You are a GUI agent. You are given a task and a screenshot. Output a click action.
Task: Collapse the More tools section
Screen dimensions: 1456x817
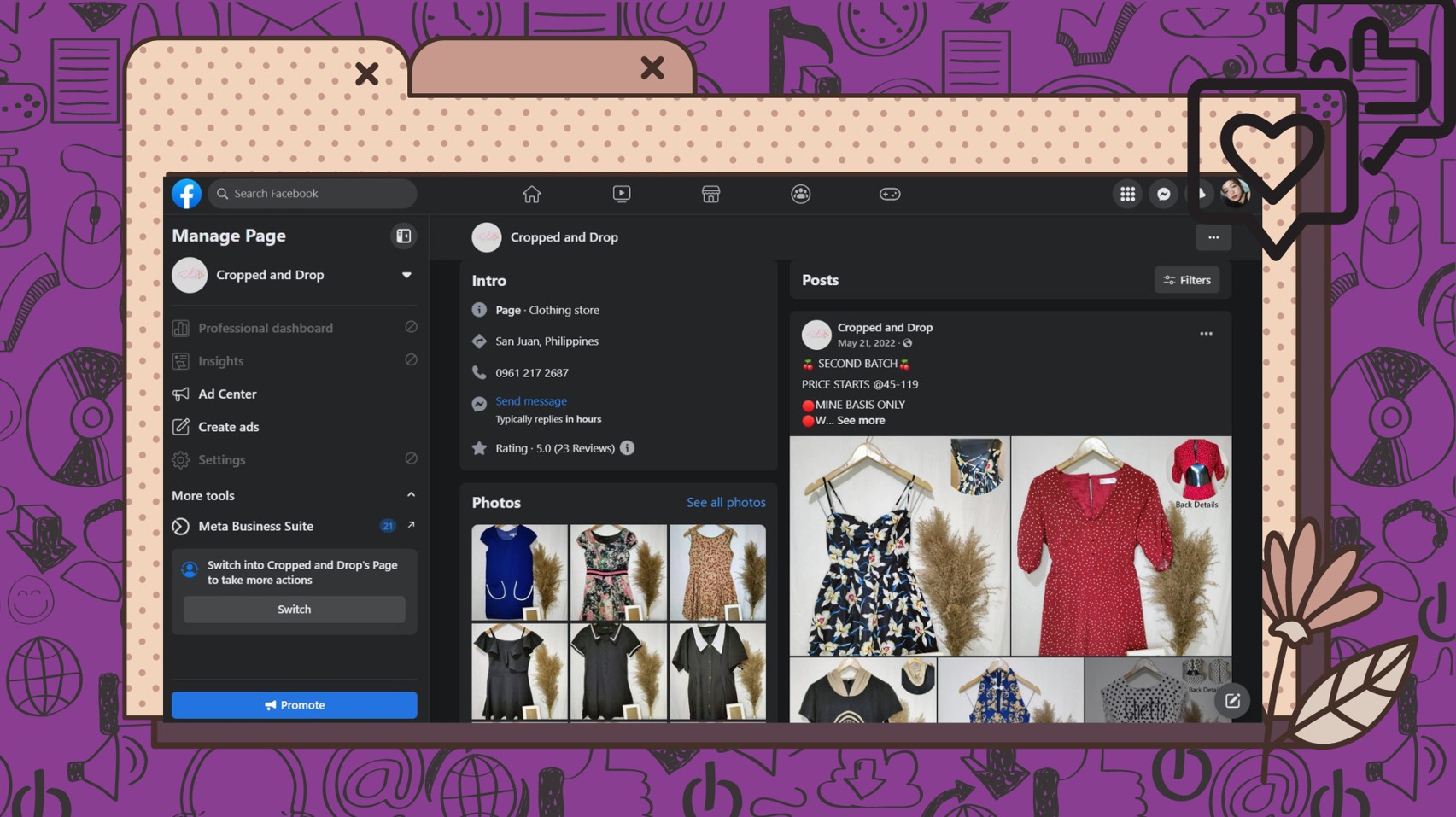coord(411,495)
